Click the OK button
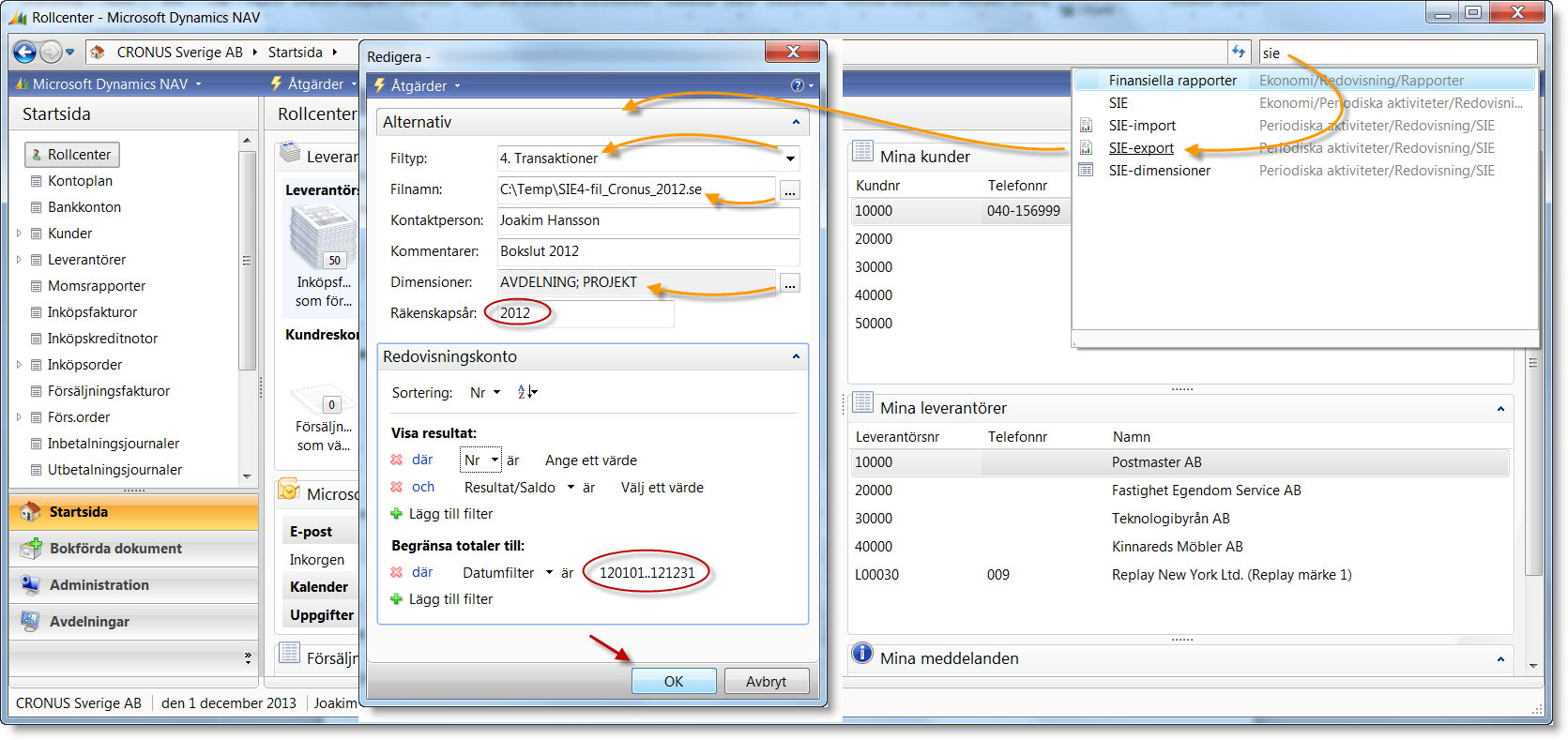 [674, 681]
